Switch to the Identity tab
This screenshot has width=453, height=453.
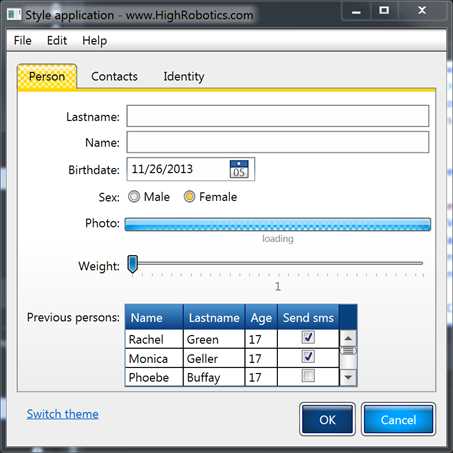(x=184, y=76)
